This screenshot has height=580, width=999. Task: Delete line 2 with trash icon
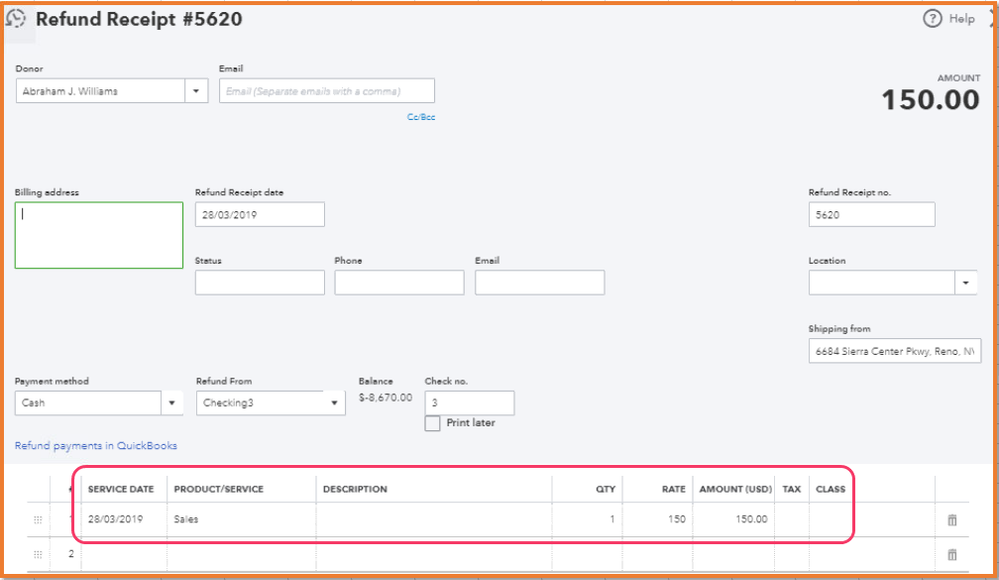(x=952, y=554)
